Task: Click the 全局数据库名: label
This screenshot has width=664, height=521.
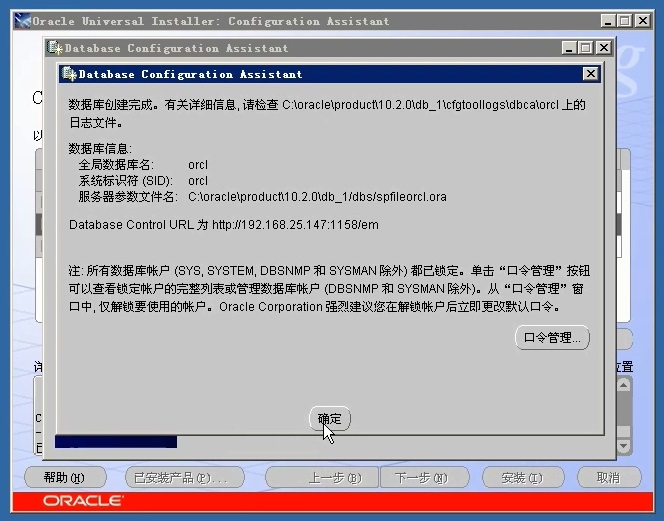Action: [x=116, y=165]
